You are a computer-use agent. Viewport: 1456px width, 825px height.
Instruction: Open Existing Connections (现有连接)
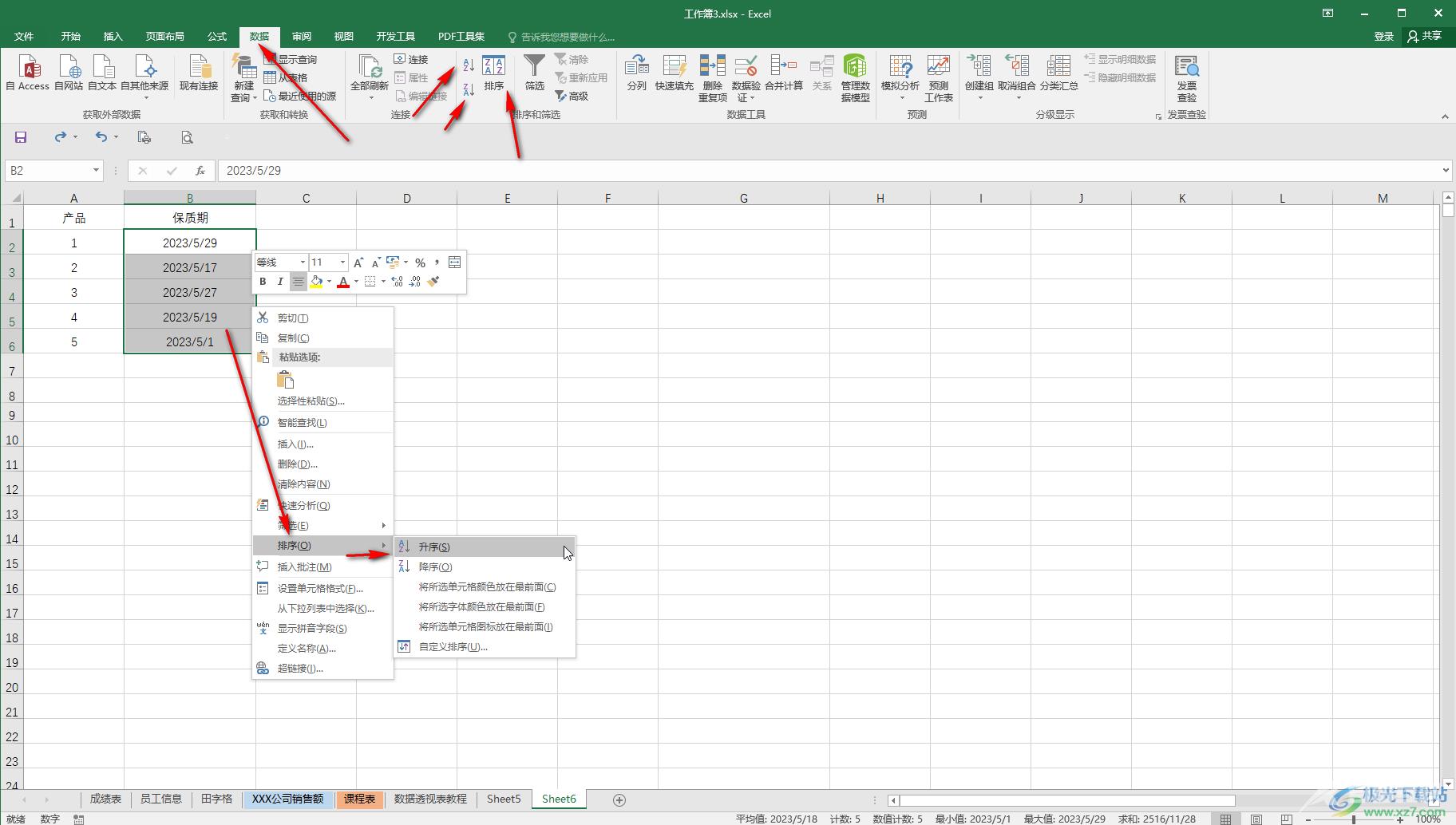199,73
